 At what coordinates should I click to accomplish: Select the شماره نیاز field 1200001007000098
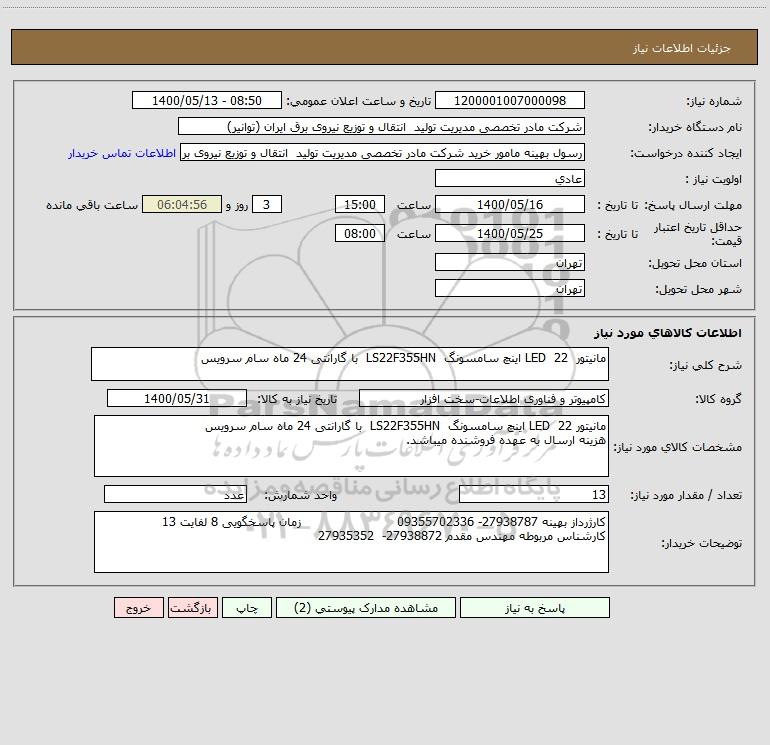(x=510, y=101)
